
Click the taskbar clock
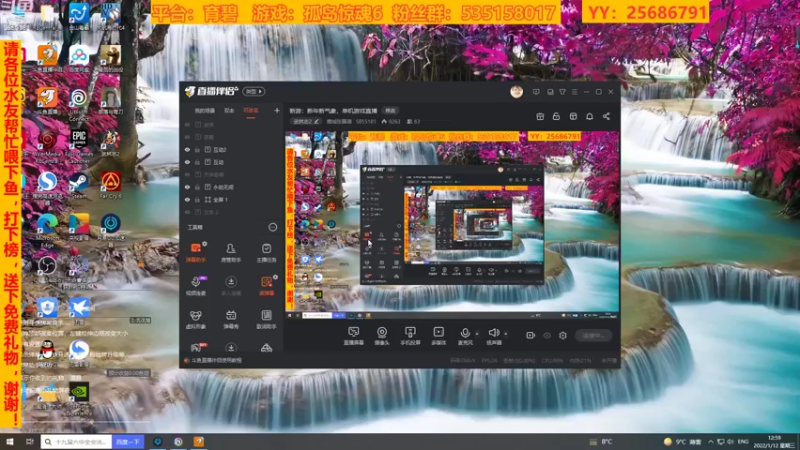tap(774, 442)
